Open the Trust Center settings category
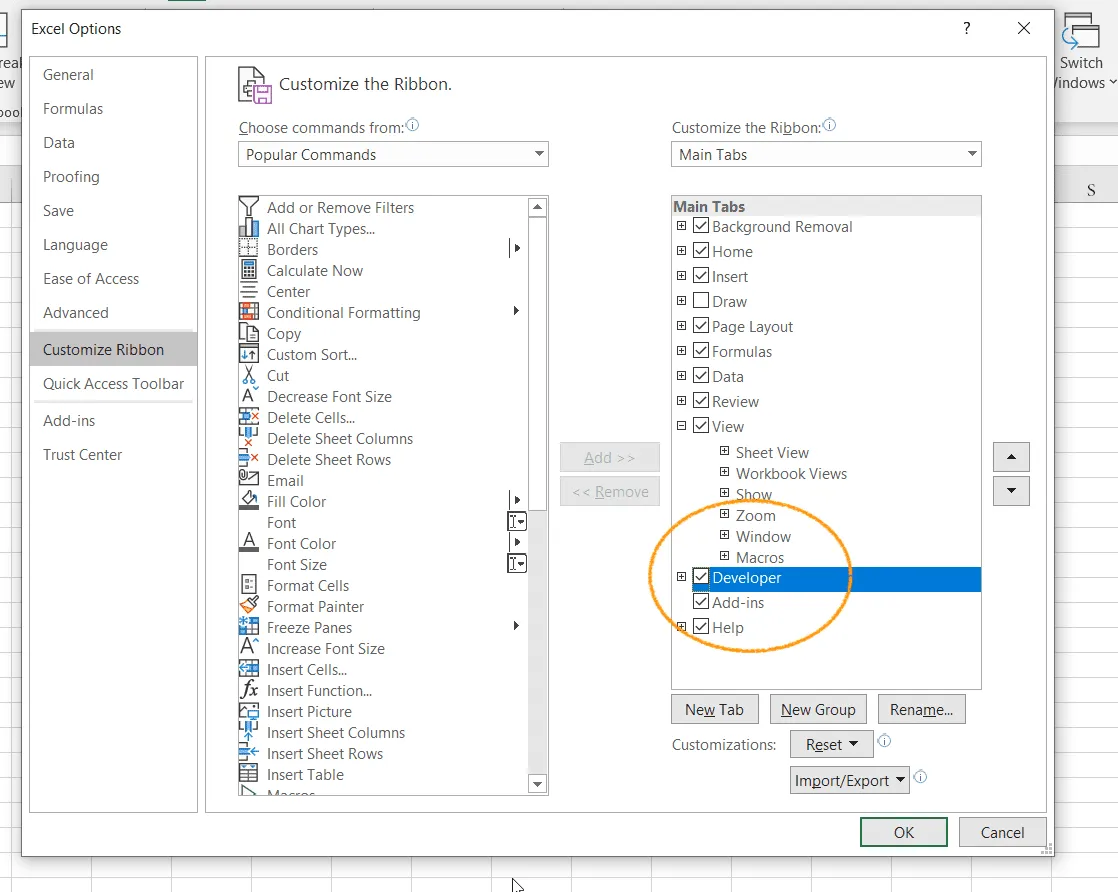The image size is (1118, 892). click(x=82, y=454)
